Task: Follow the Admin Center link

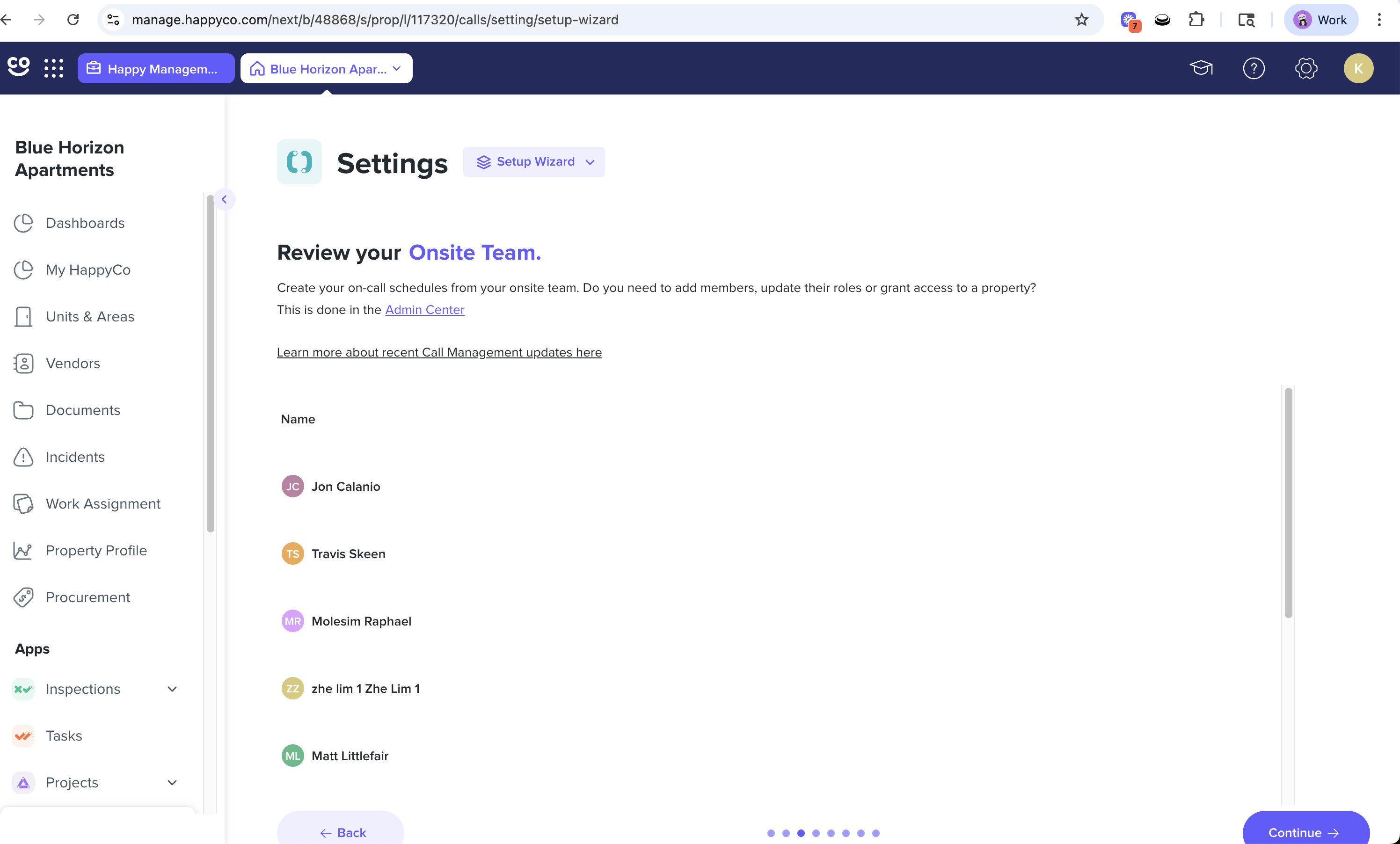Action: [424, 310]
